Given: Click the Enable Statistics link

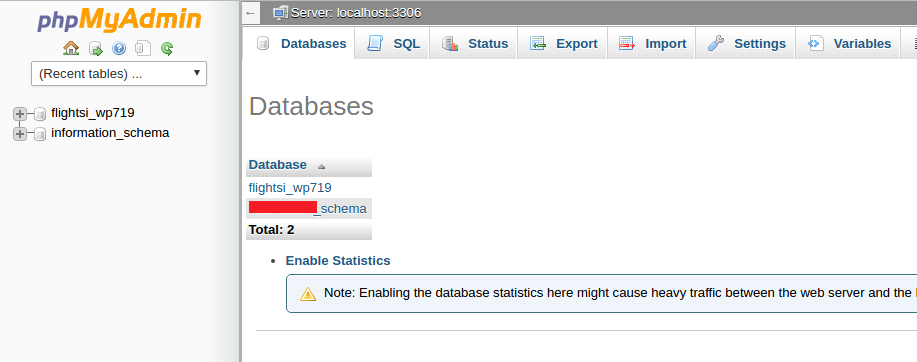Looking at the screenshot, I should [338, 261].
